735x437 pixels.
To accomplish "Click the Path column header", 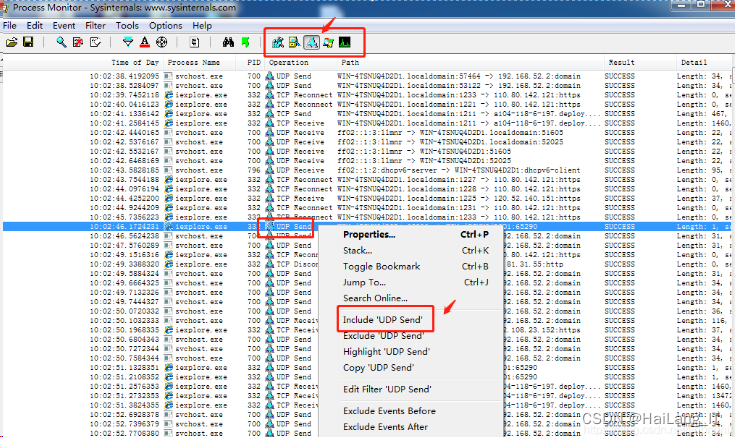I will click(x=350, y=62).
